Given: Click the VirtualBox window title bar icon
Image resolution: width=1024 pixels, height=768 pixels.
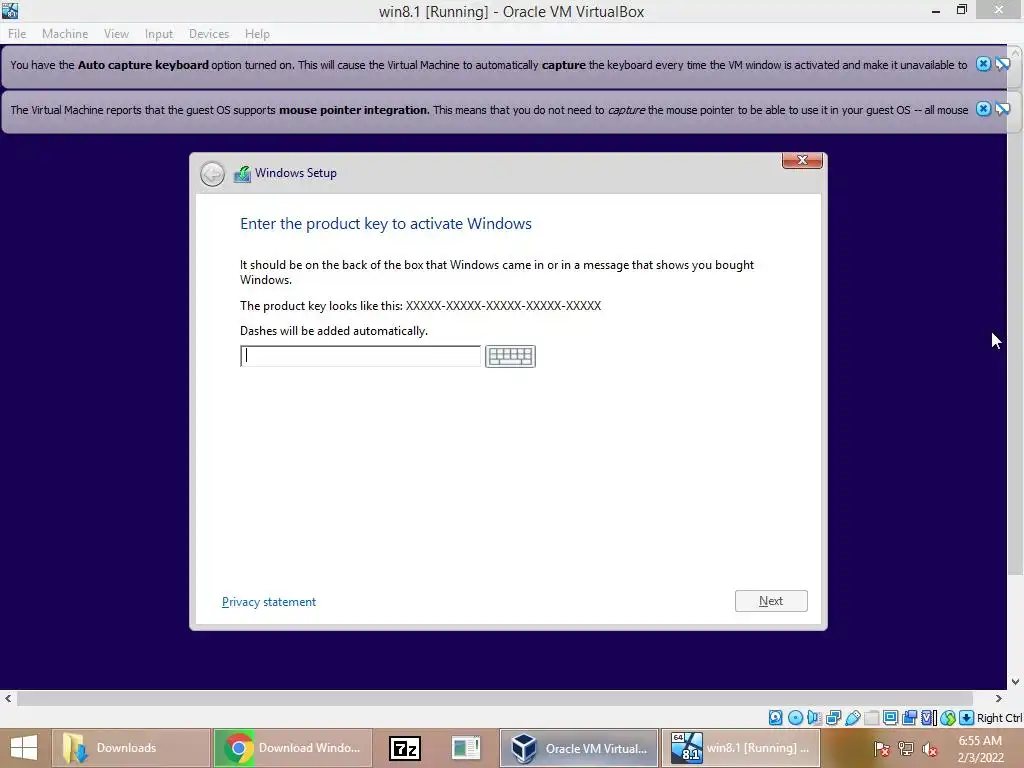Looking at the screenshot, I should [x=10, y=10].
